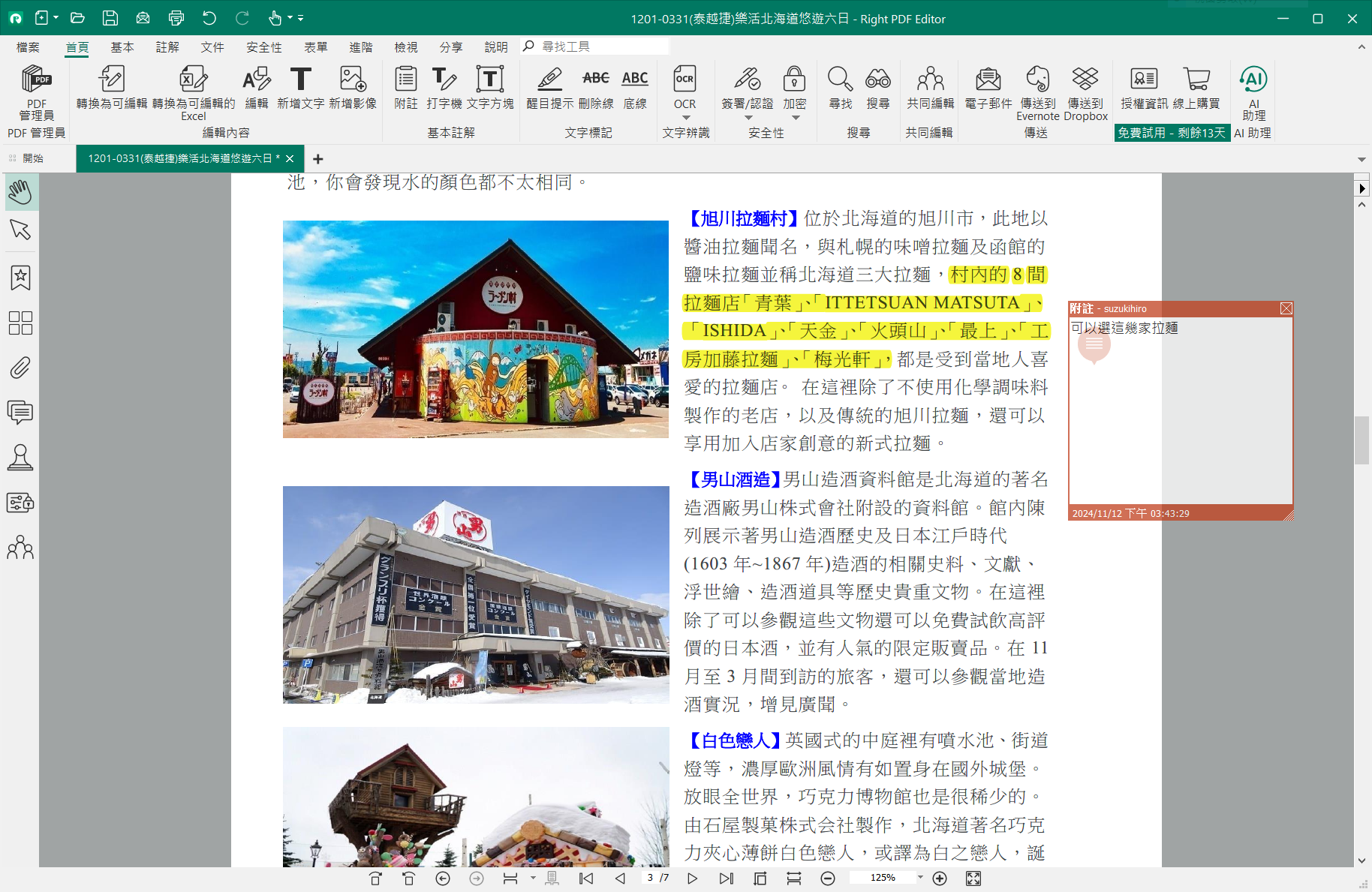1372x892 pixels.
Task: Expand the 加密 encryption dropdown arrow
Action: coord(795,118)
